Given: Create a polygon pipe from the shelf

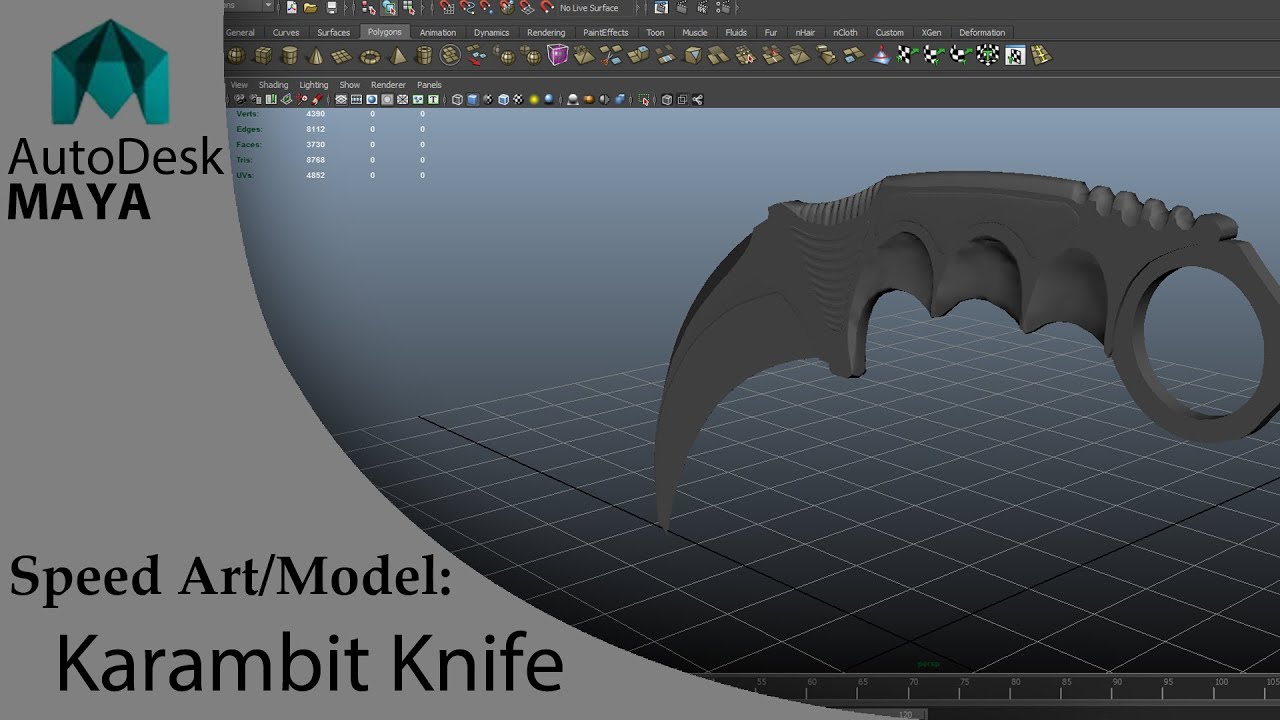Looking at the screenshot, I should 424,55.
